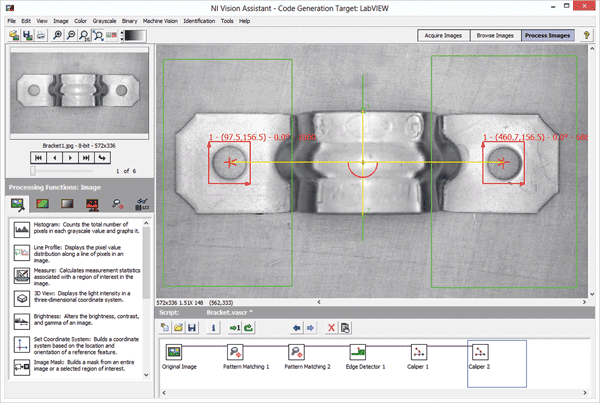Click the grayscale palette gradient selector
This screenshot has width=600, height=403.
[135, 36]
